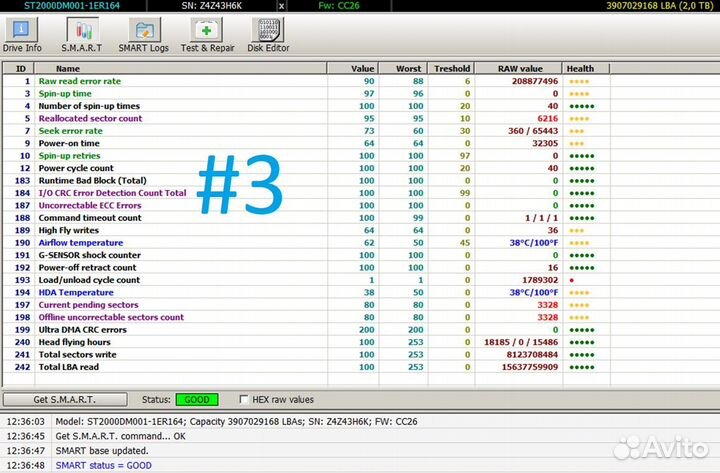Select the Raw read error rate row
720x473 pixels.
pos(79,81)
